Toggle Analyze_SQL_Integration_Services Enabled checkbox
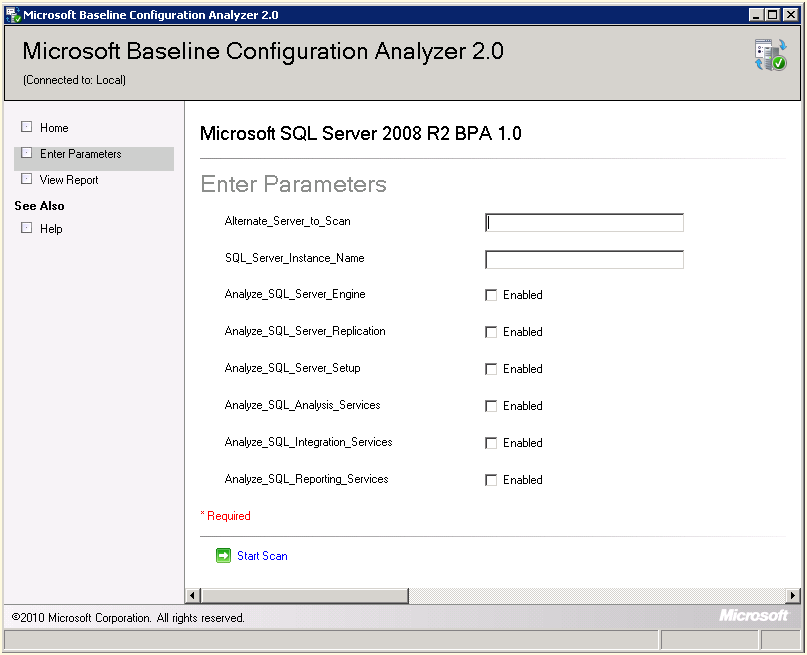The width and height of the screenshot is (807, 655). click(x=491, y=443)
